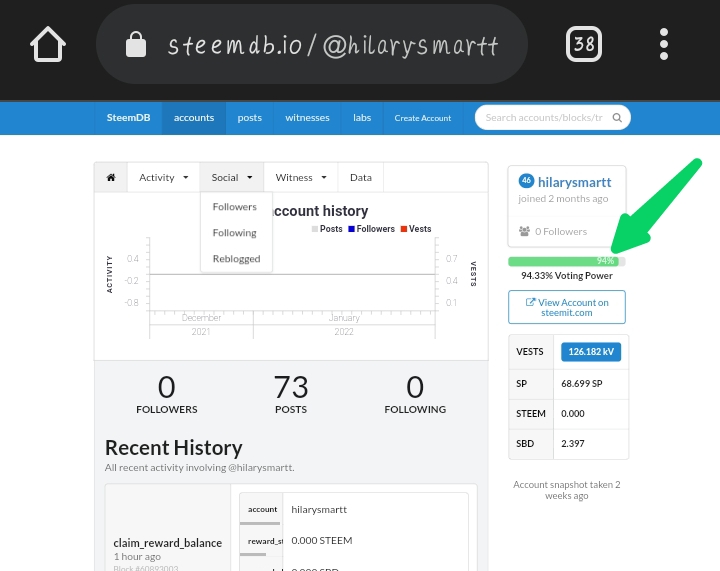This screenshot has width=720, height=571.
Task: Tap the lock icon in address bar
Action: (x=136, y=45)
